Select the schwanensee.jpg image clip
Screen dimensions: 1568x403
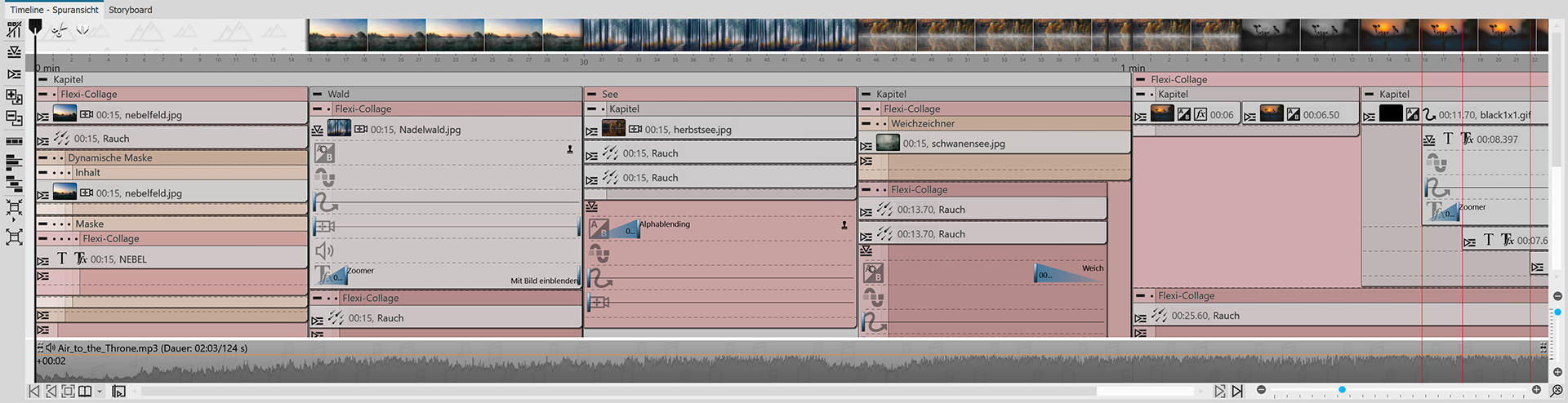(x=995, y=144)
